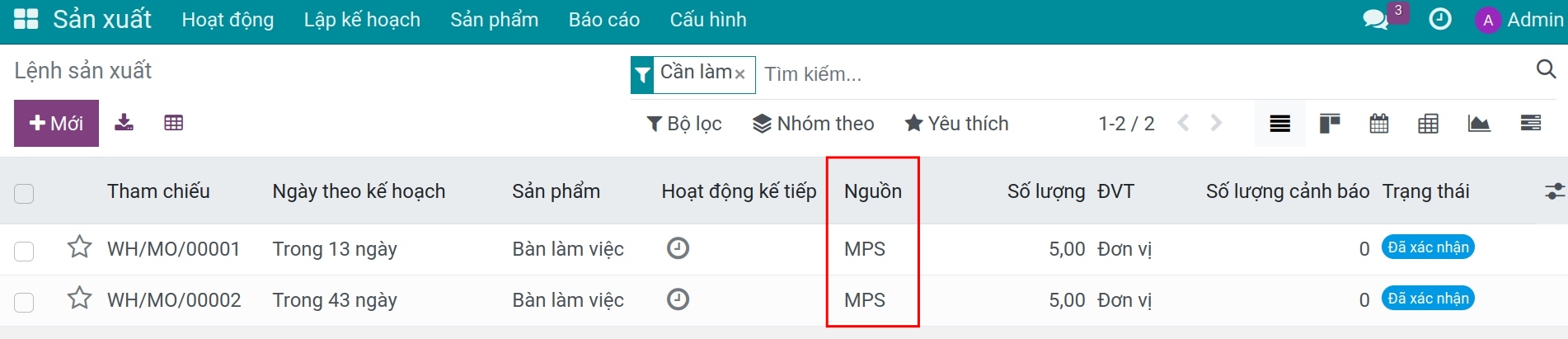
Task: Click the Sản xuất app title
Action: [x=102, y=19]
